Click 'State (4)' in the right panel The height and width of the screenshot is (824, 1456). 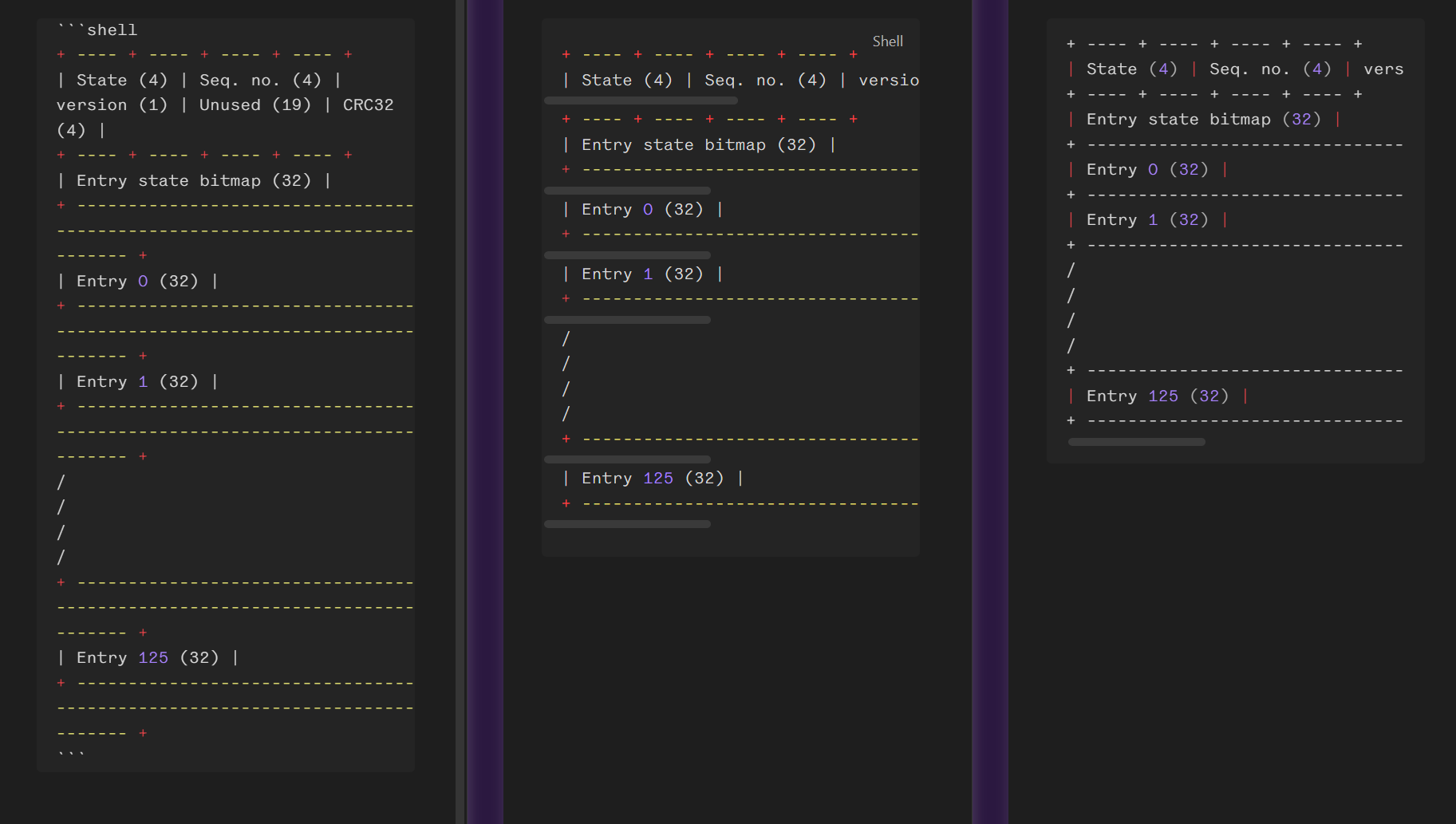[1132, 69]
